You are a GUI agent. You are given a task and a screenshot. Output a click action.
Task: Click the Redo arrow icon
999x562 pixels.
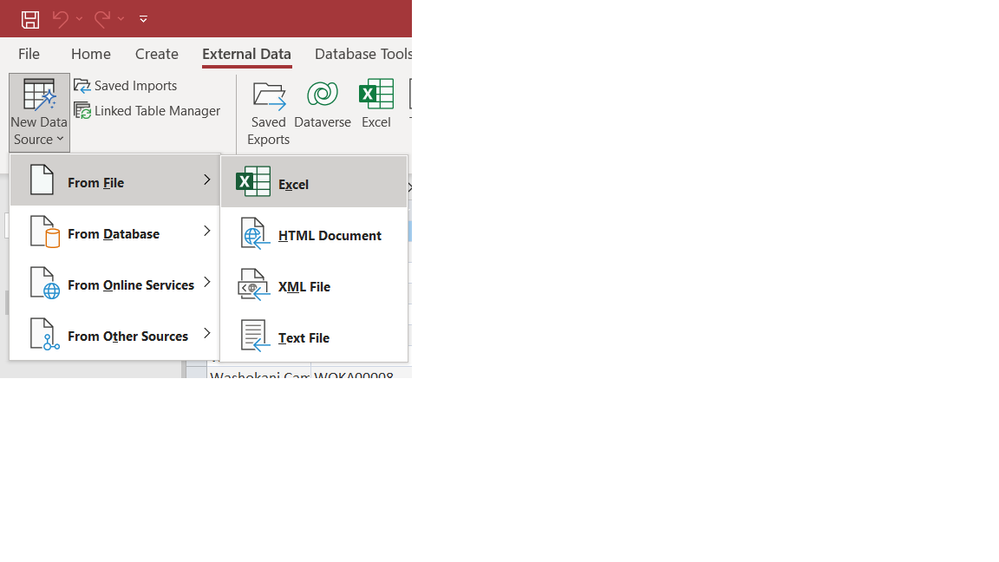(x=102, y=19)
